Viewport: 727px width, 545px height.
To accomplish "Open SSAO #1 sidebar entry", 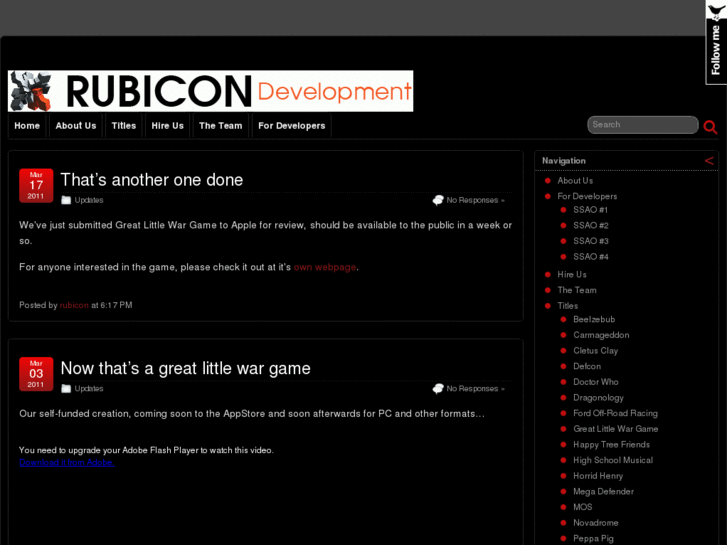I will point(590,210).
